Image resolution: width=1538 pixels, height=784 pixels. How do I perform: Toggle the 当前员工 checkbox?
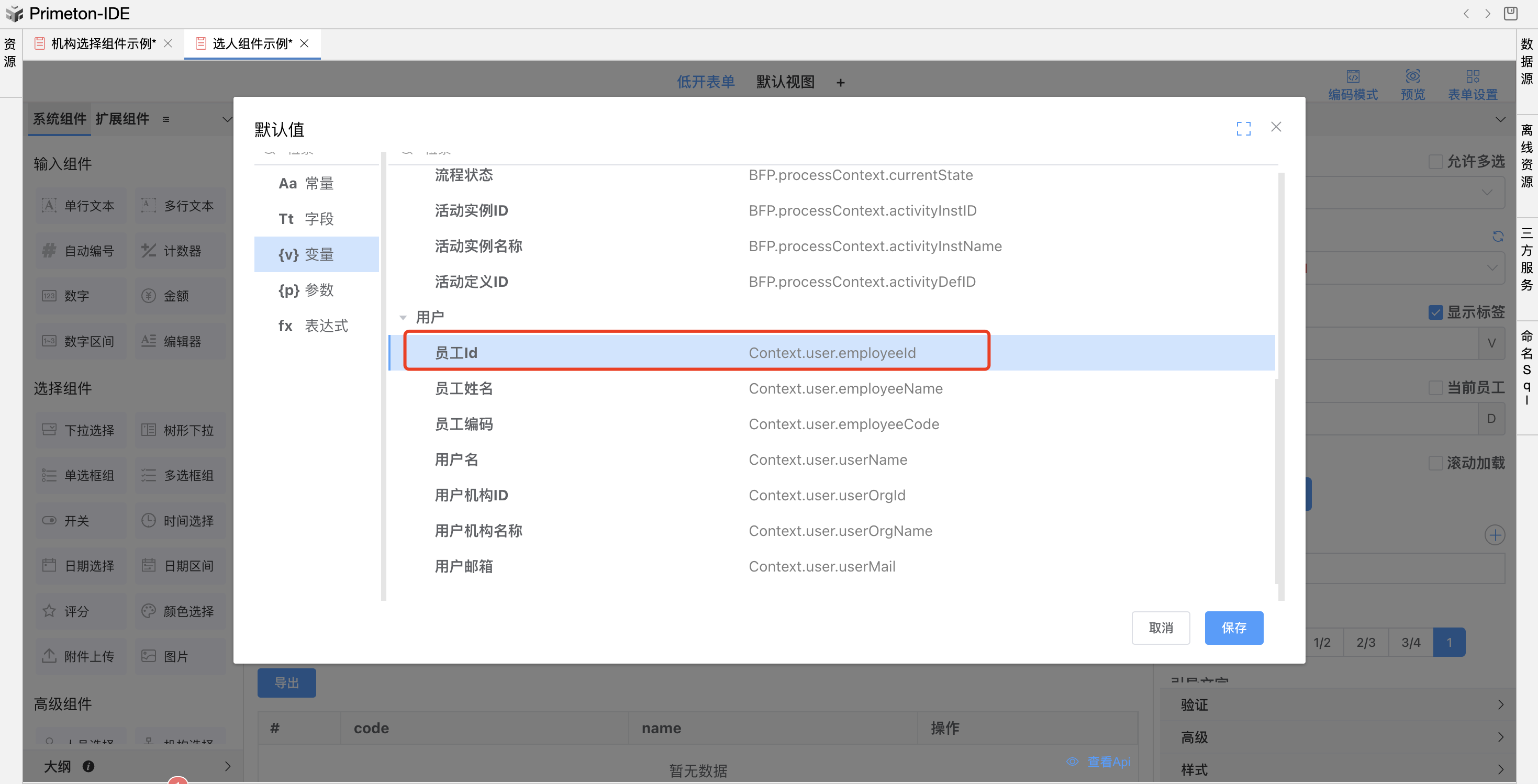[x=1435, y=387]
